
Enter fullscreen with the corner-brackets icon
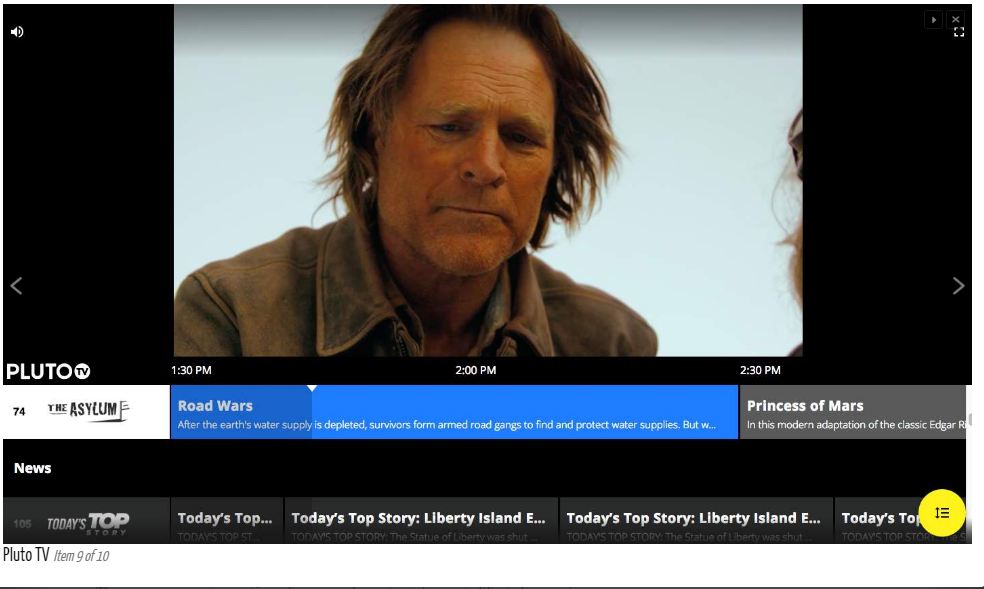coord(959,32)
